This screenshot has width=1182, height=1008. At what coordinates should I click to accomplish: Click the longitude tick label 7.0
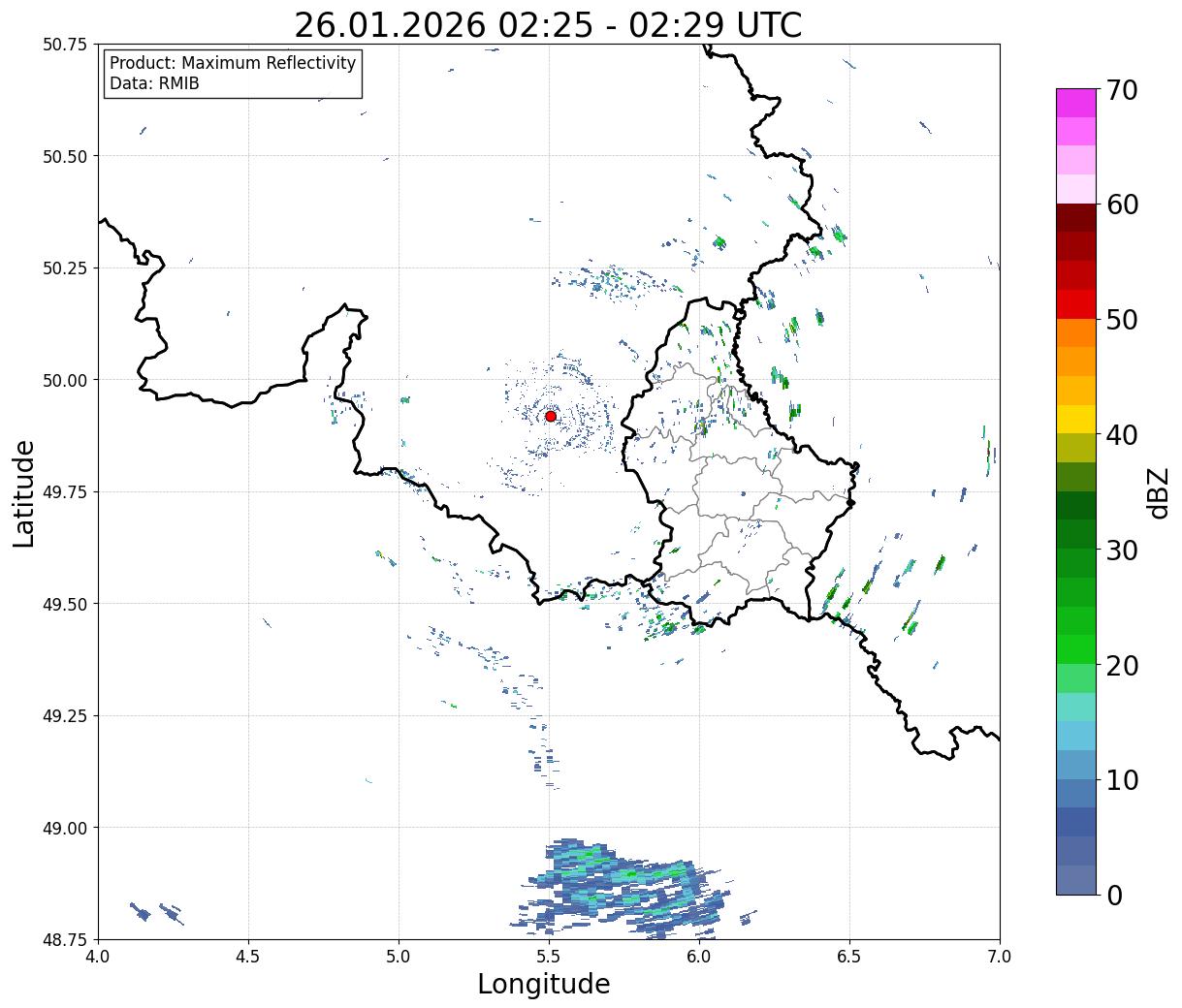[1000, 957]
